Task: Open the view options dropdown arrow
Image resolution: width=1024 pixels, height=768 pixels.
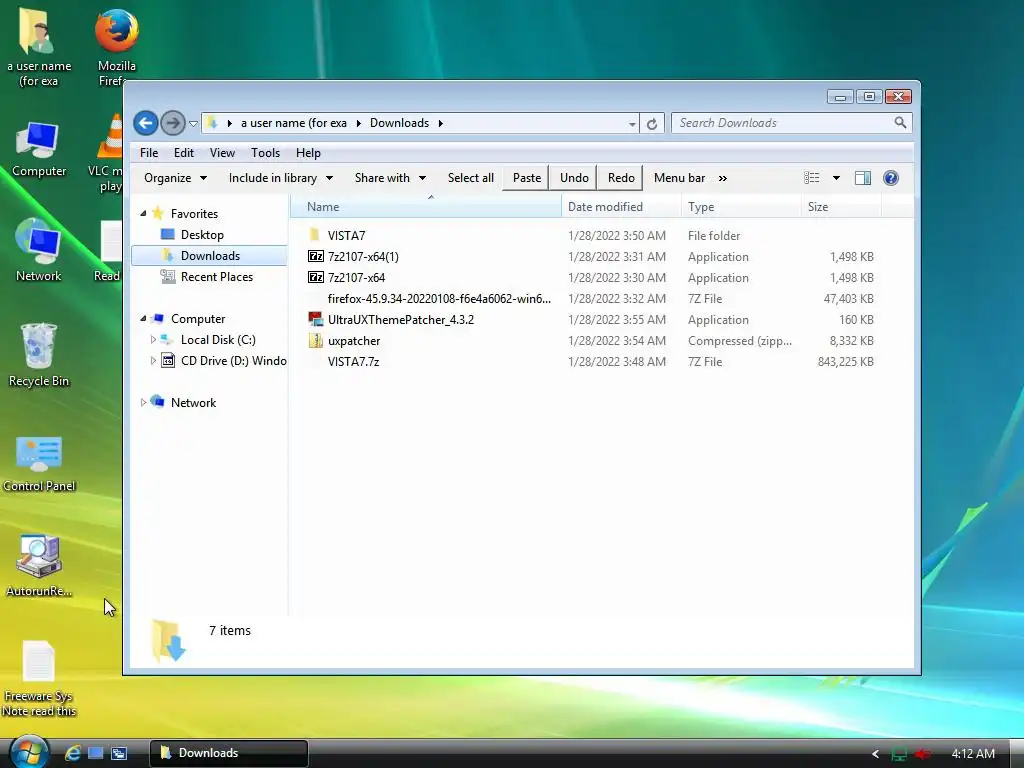Action: (x=836, y=178)
